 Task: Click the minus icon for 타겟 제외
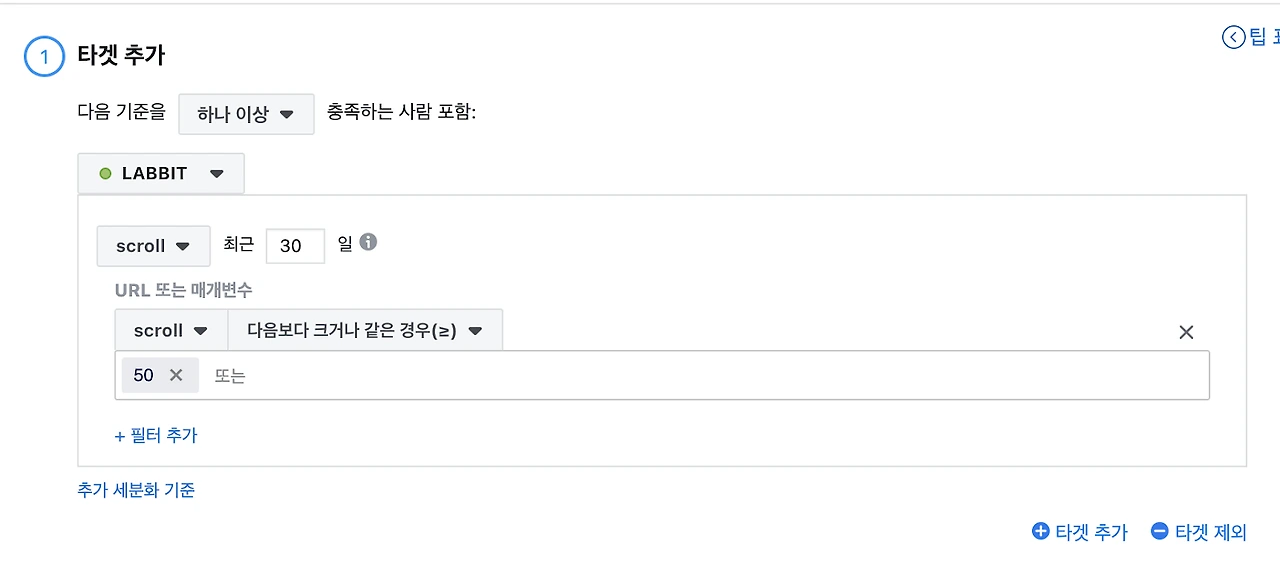(1159, 531)
